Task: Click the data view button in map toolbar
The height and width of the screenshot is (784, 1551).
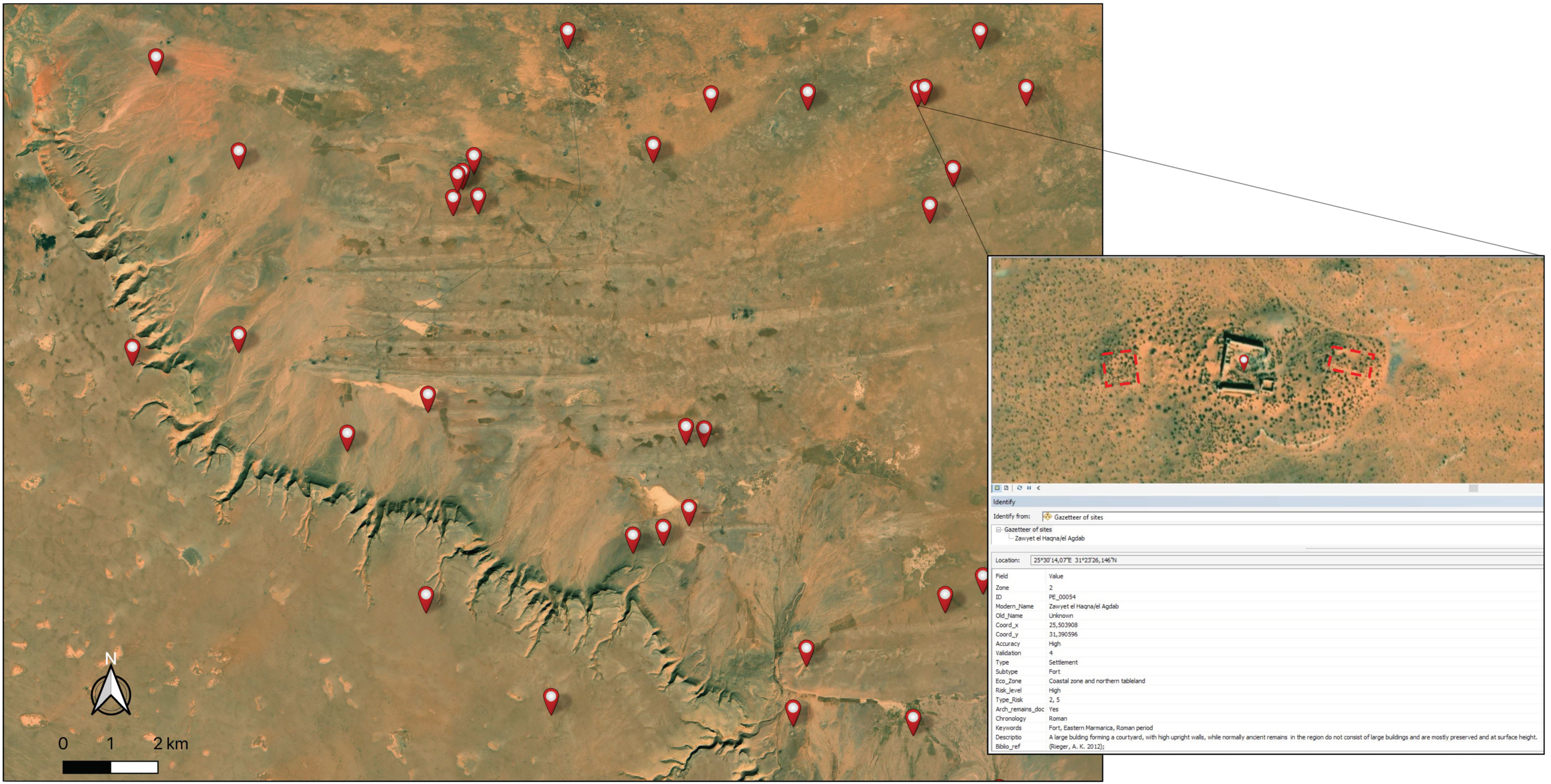Action: [997, 488]
